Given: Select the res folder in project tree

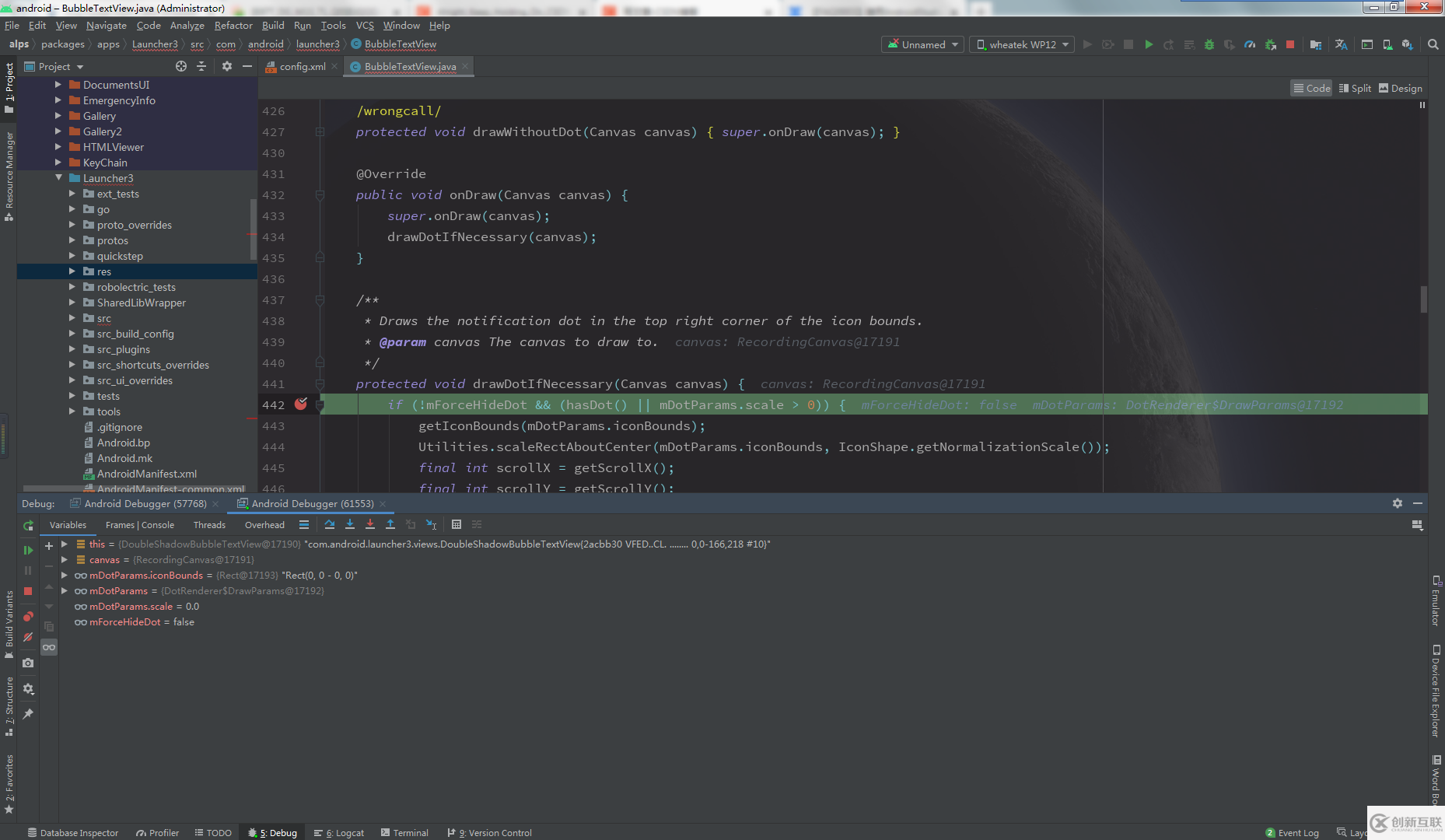Looking at the screenshot, I should [104, 271].
